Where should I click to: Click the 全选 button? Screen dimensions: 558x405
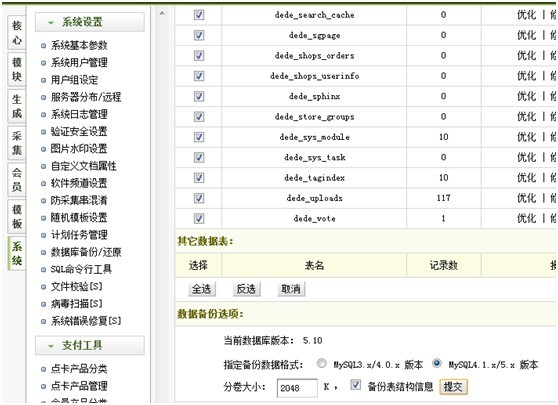pyautogui.click(x=201, y=289)
